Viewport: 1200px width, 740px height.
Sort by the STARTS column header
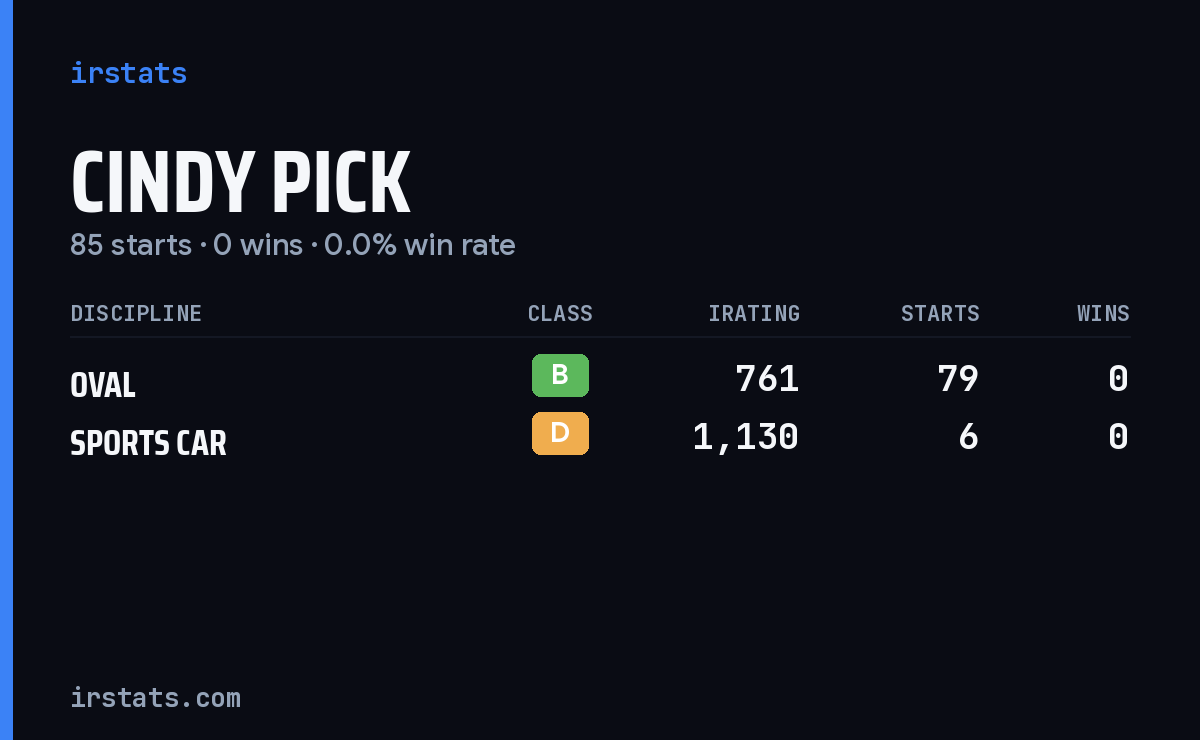click(940, 313)
